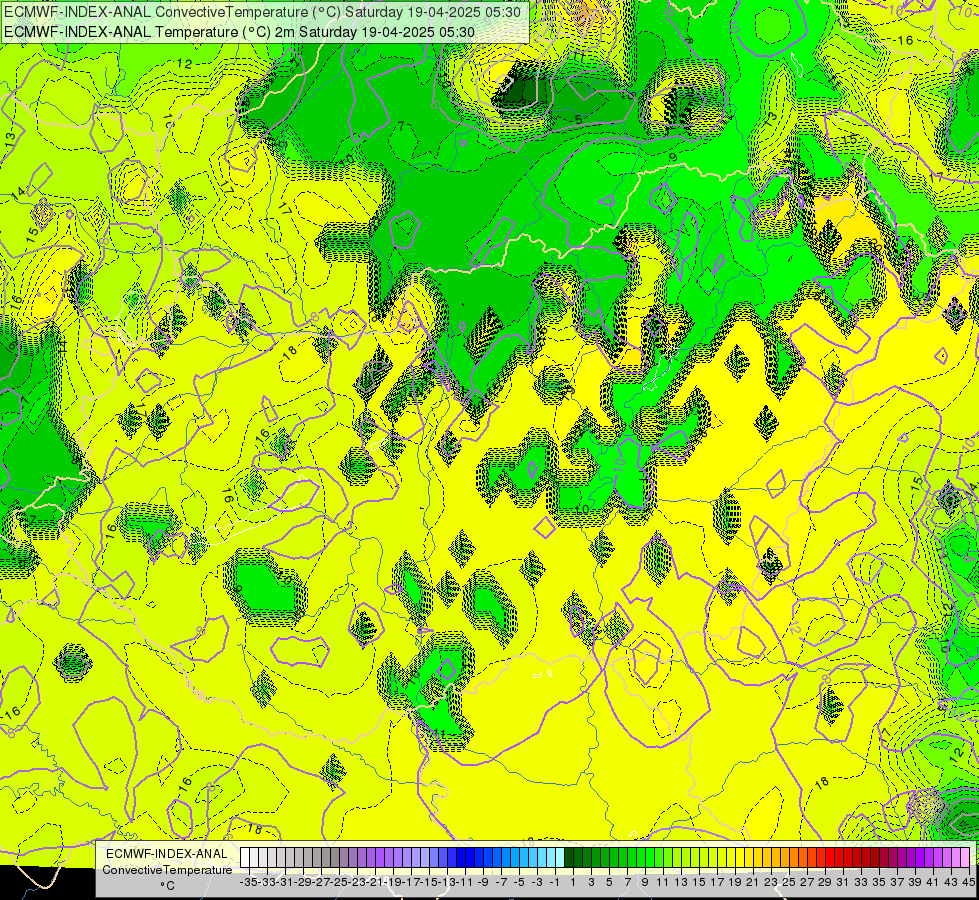
Task: Click the -16 contour label near the top-right corner
Action: 903,41
